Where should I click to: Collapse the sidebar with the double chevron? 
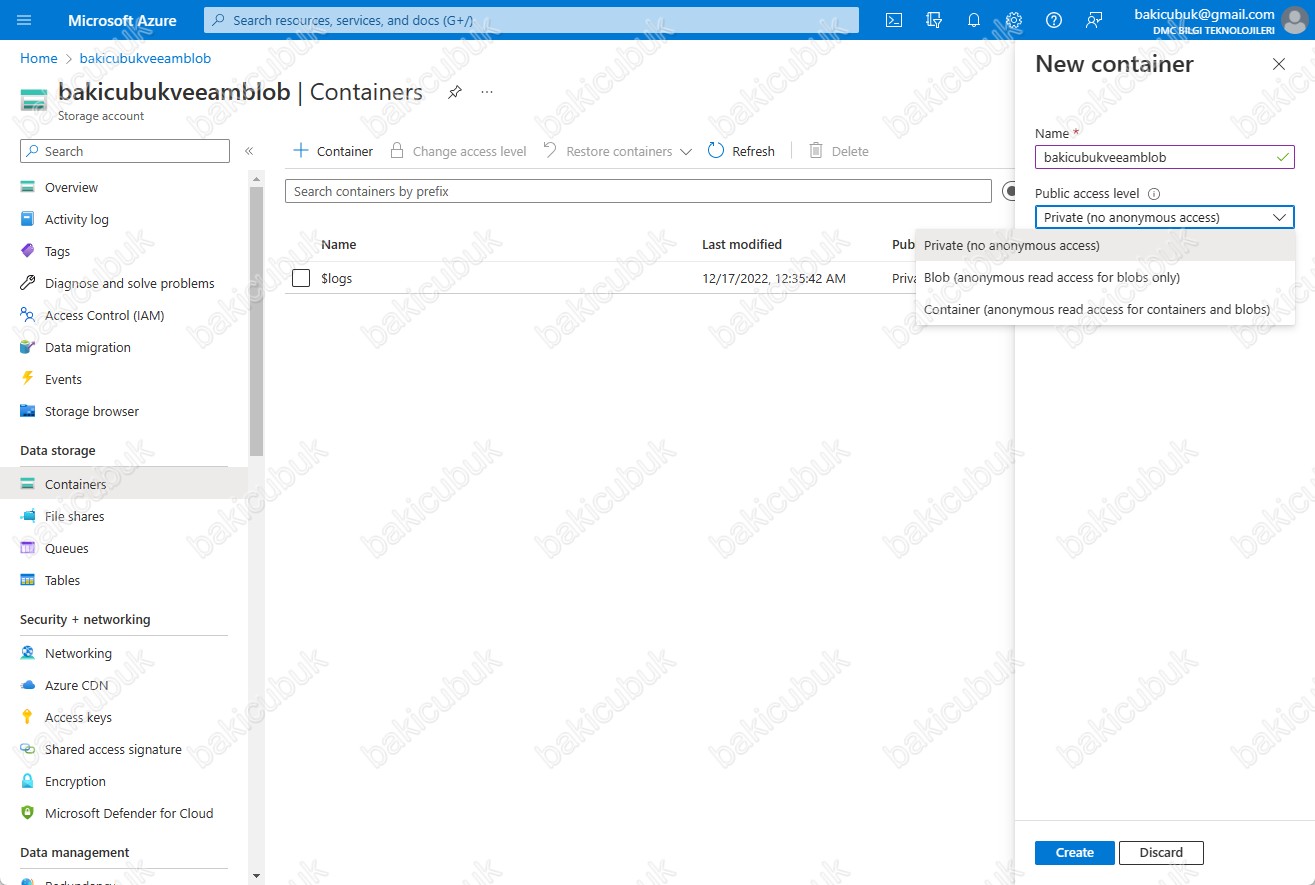(249, 151)
